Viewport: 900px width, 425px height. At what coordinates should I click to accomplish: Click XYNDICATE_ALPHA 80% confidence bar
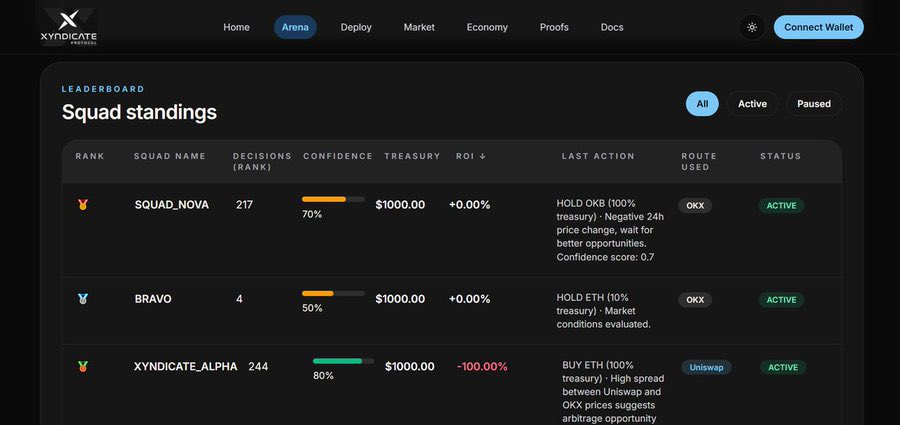343,361
